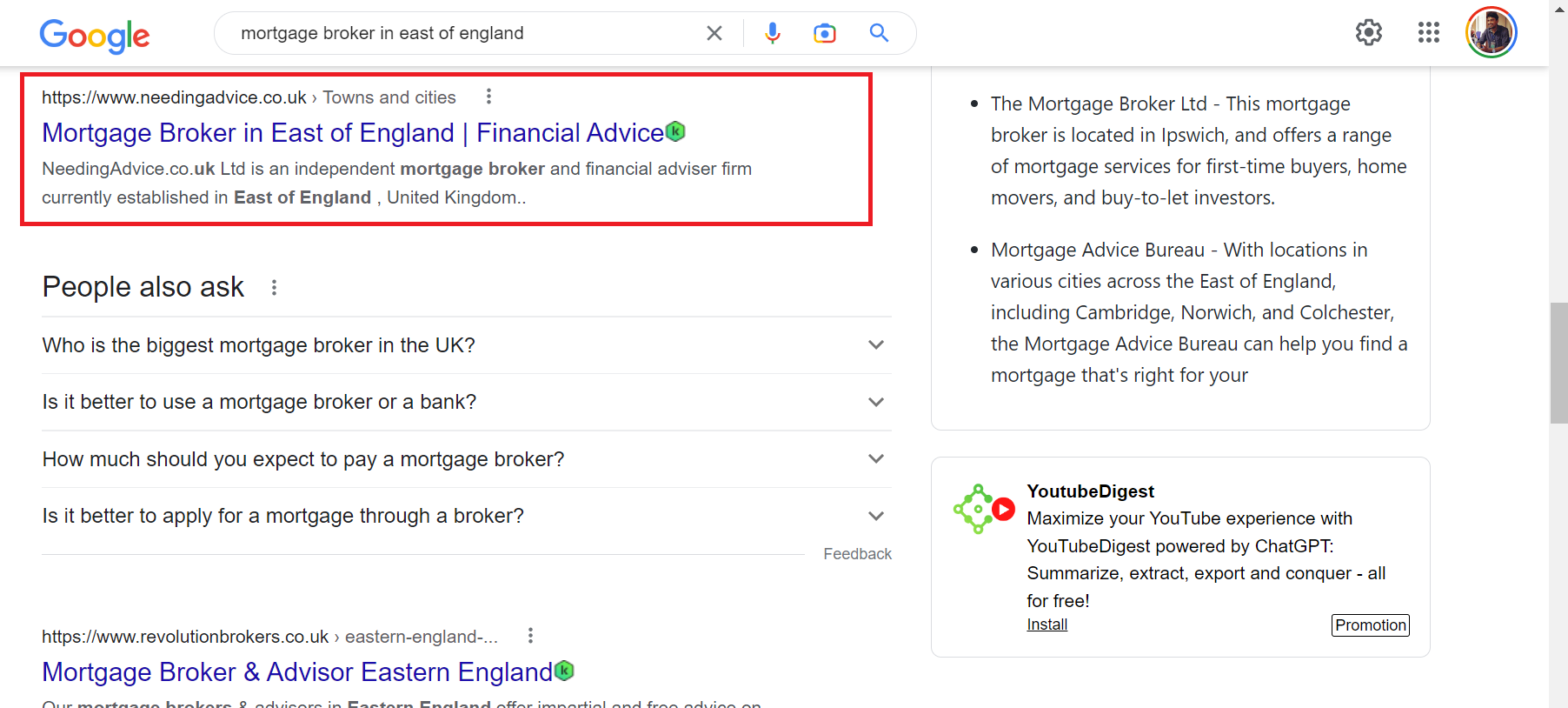Open options menu for needingadvice.co.uk result
The width and height of the screenshot is (1568, 708).
click(488, 97)
